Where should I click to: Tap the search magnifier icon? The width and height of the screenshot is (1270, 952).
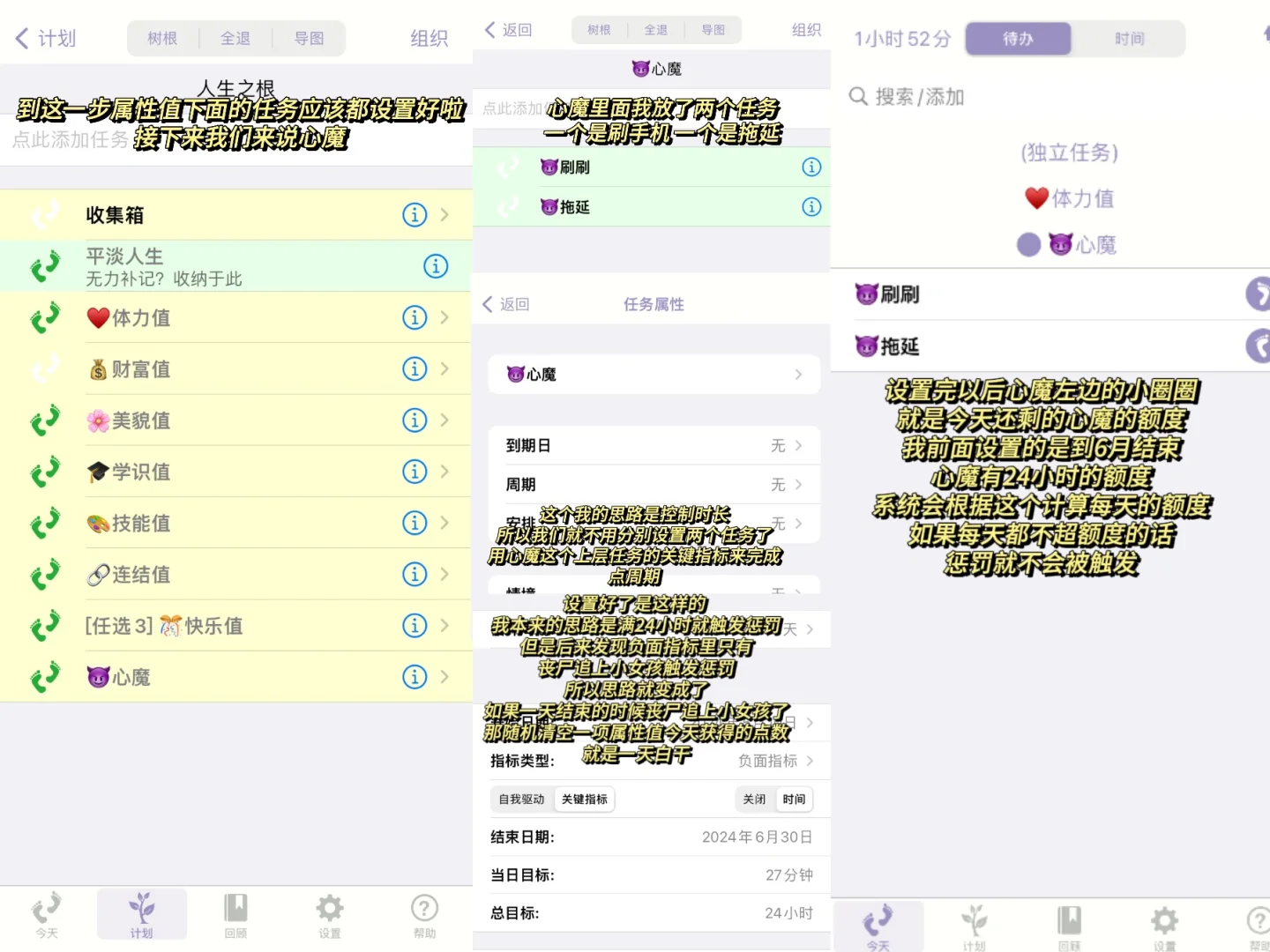pos(858,97)
